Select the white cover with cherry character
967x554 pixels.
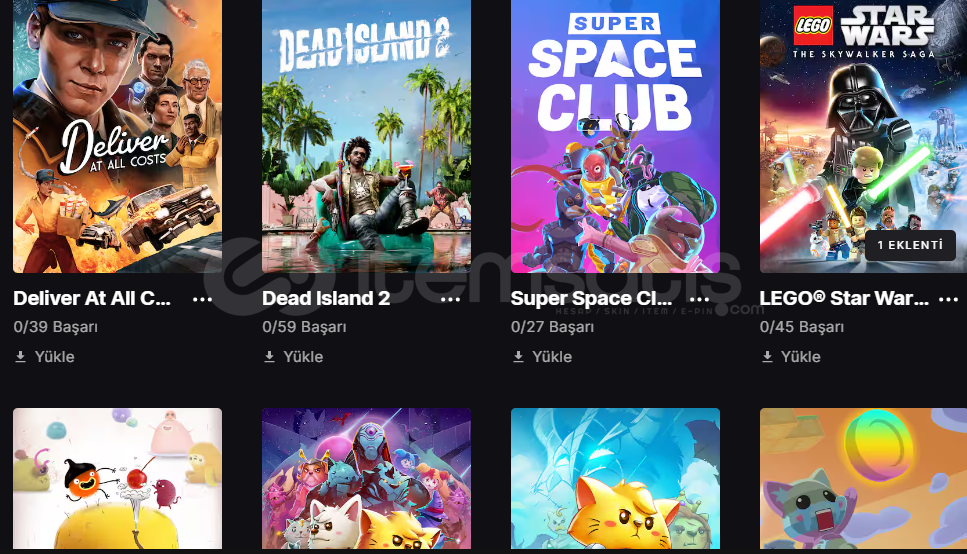(117, 479)
